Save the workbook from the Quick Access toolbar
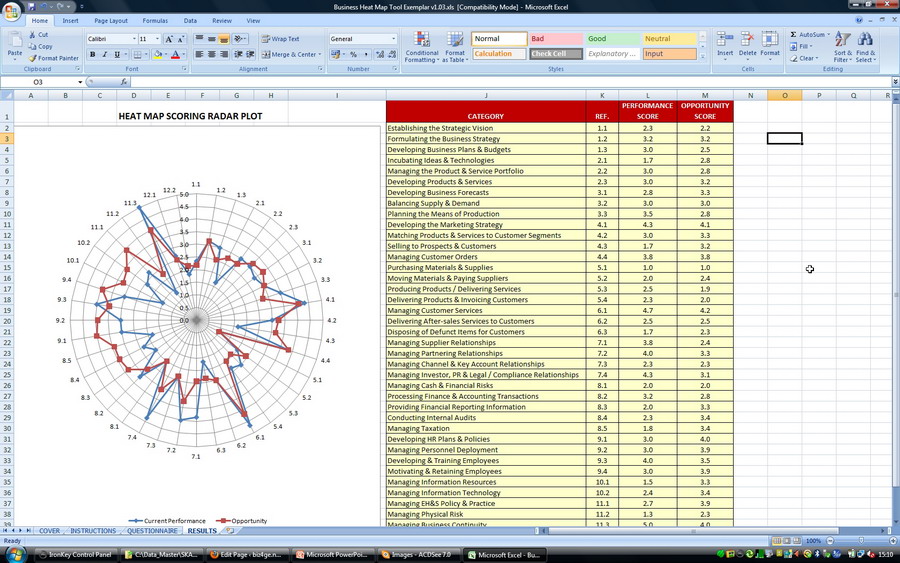The width and height of the screenshot is (900, 563). pos(32,6)
